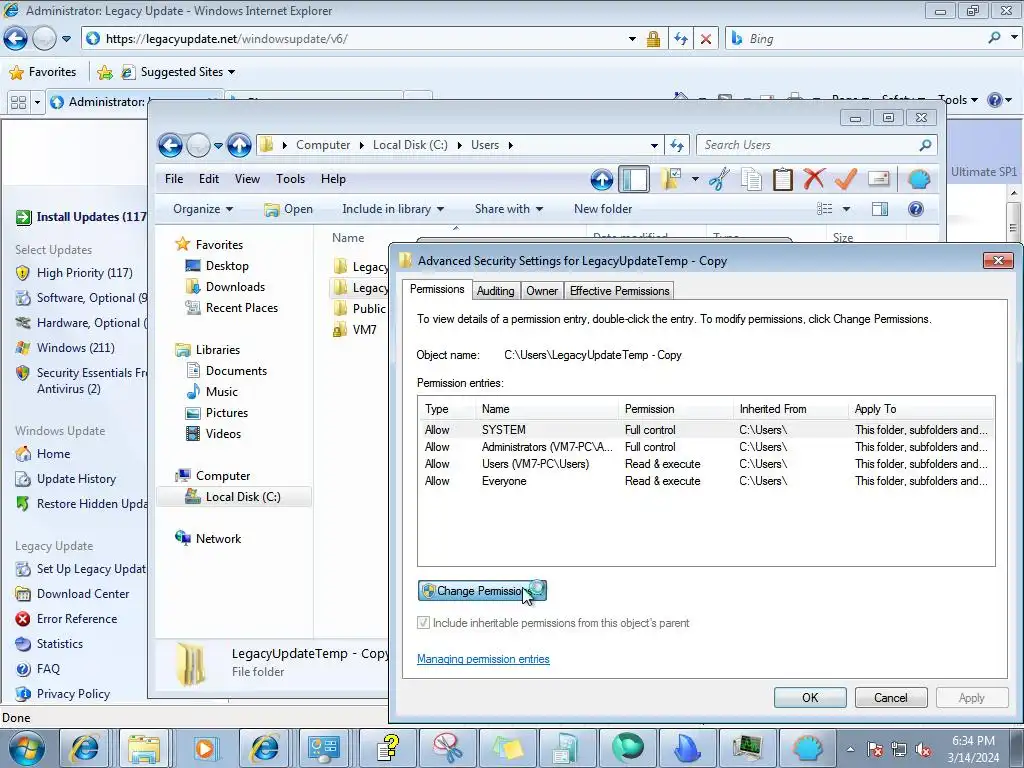Open the Organize dropdown
Image resolution: width=1024 pixels, height=768 pixels.
pos(203,209)
